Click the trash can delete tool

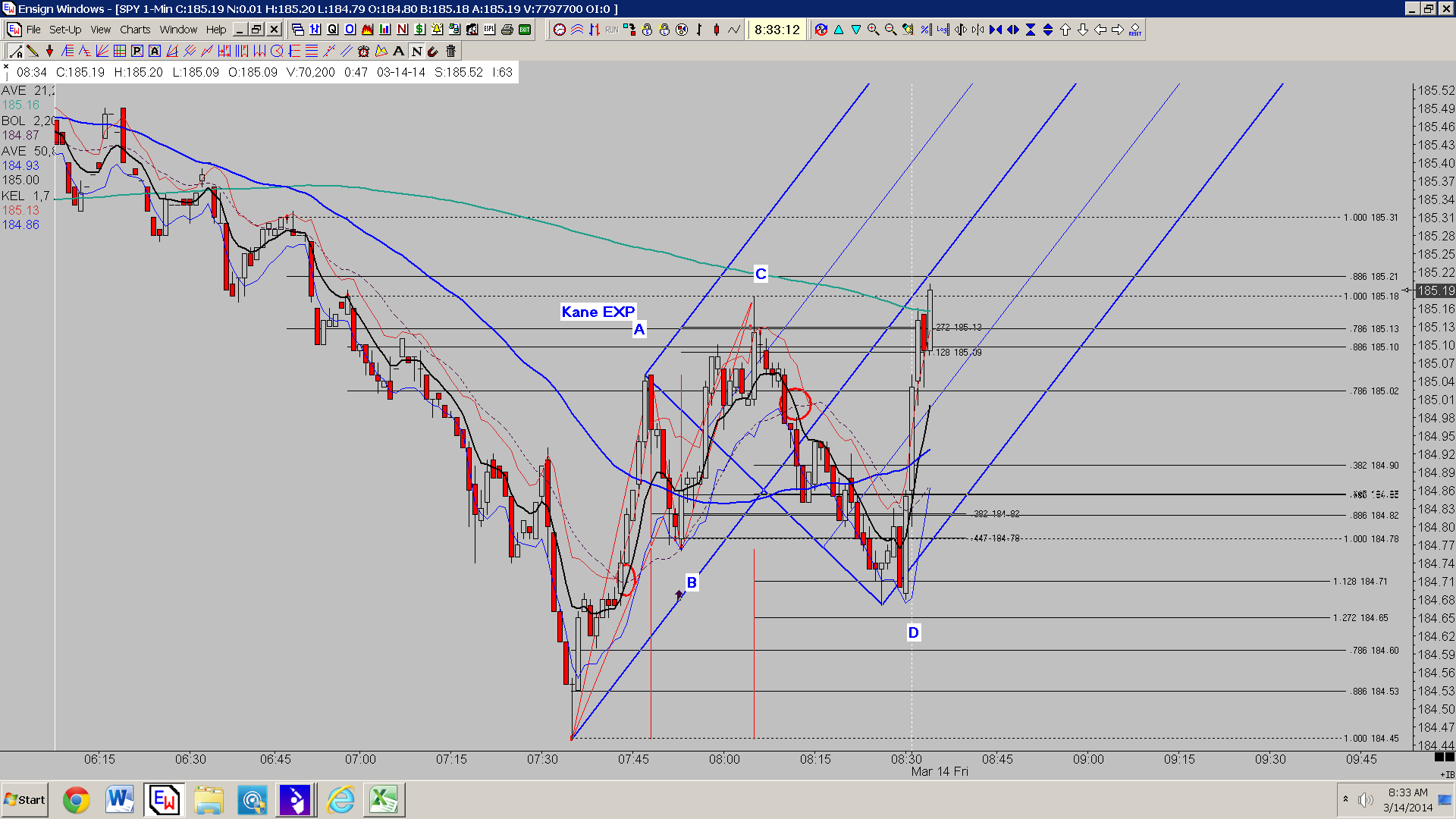click(x=450, y=51)
